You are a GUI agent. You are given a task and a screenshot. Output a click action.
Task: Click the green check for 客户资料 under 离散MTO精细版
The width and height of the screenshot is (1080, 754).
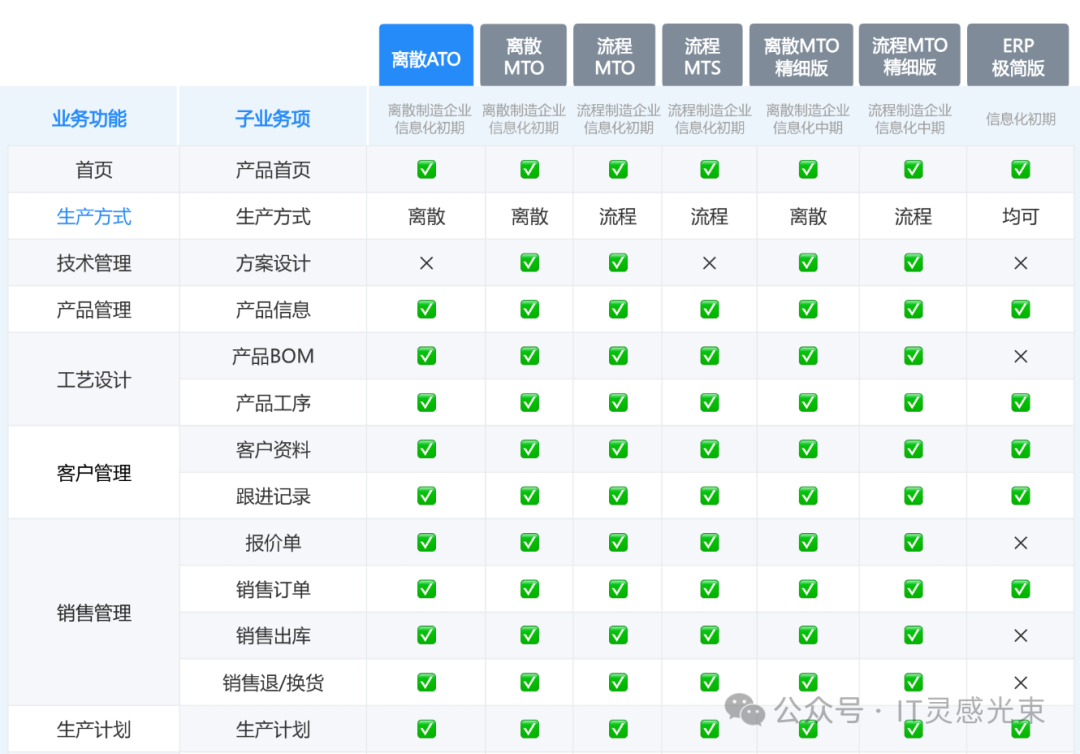[x=808, y=450]
